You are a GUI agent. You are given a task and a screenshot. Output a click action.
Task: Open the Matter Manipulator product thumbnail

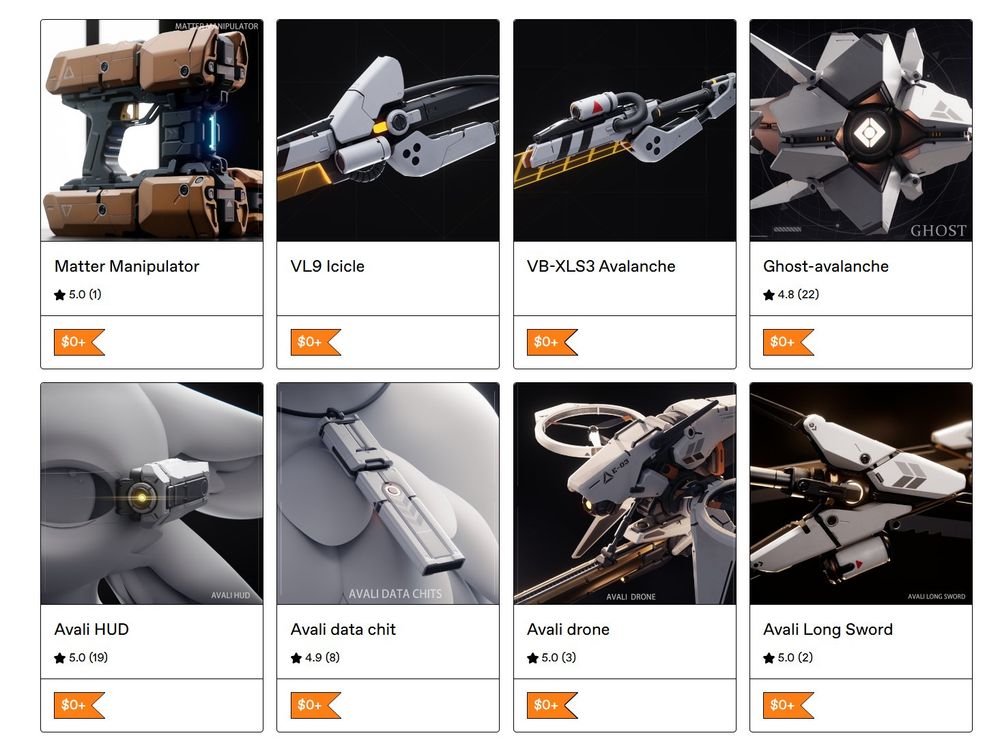pos(152,130)
